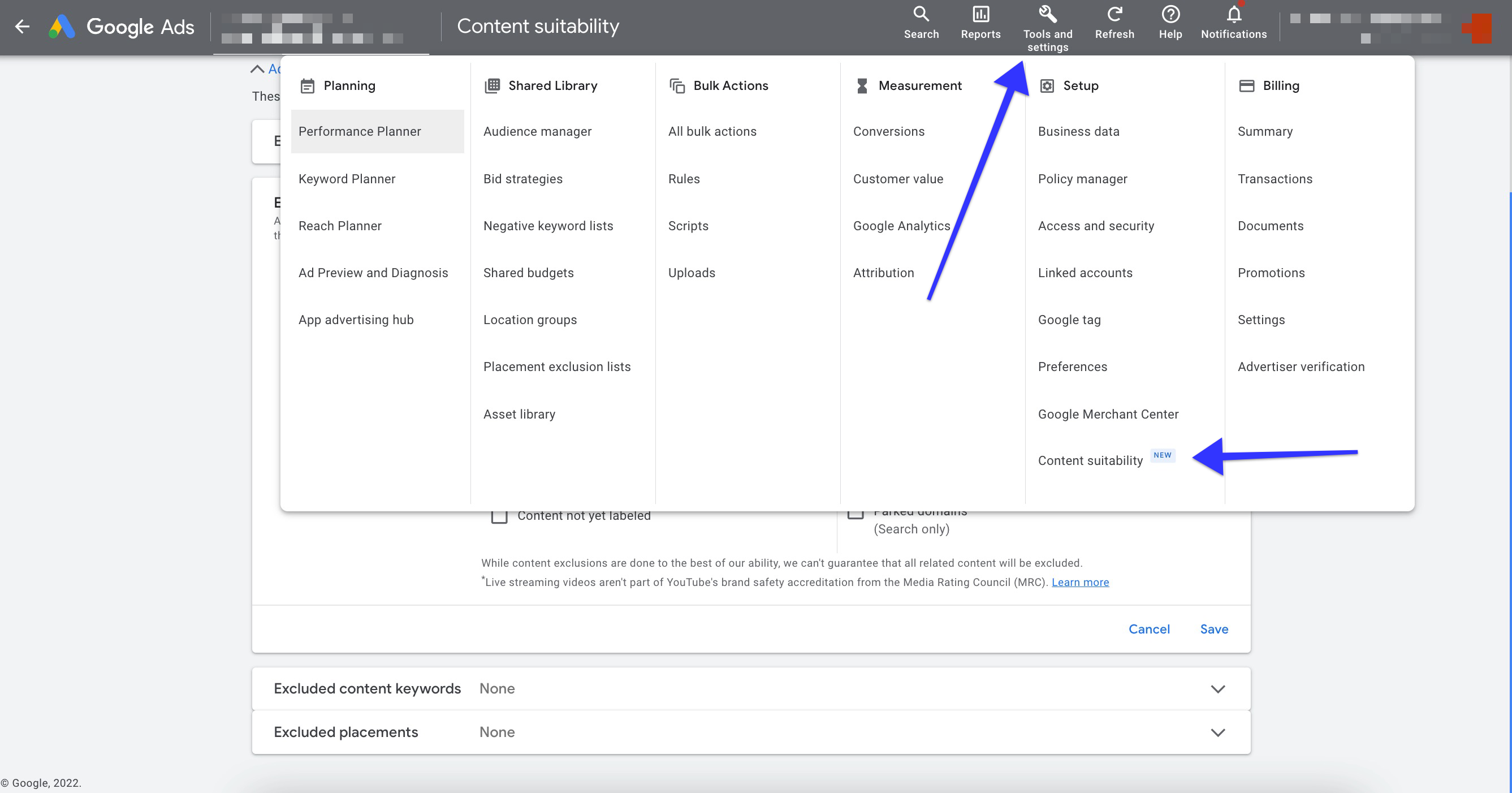Open the Reports icon
This screenshot has height=793, width=1512.
pos(980,14)
